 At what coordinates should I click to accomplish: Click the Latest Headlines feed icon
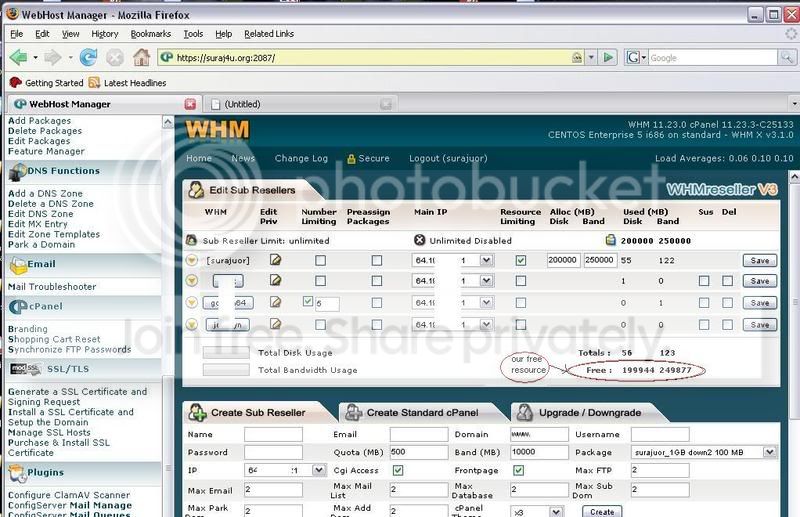pos(94,82)
